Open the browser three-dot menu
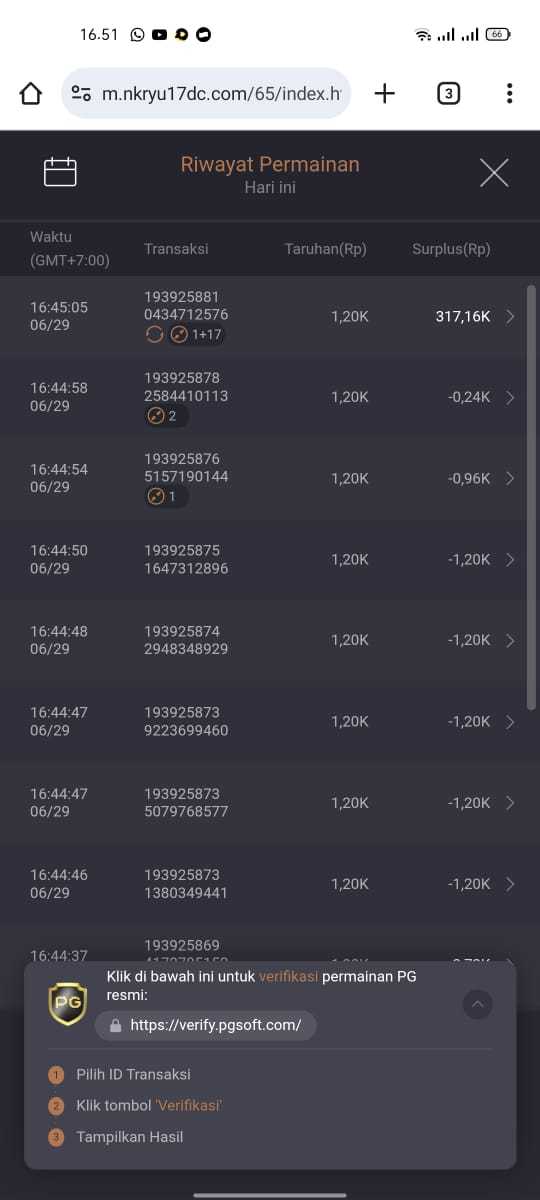This screenshot has width=540, height=1200. (x=510, y=94)
